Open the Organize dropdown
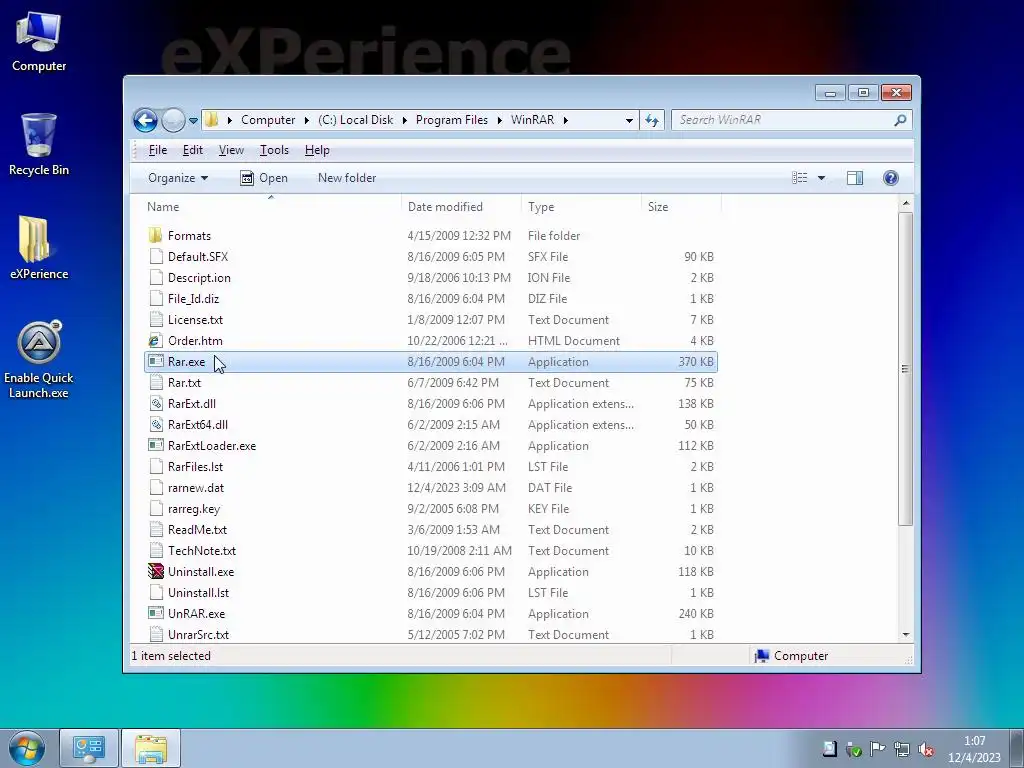Image resolution: width=1024 pixels, height=768 pixels. (x=178, y=178)
